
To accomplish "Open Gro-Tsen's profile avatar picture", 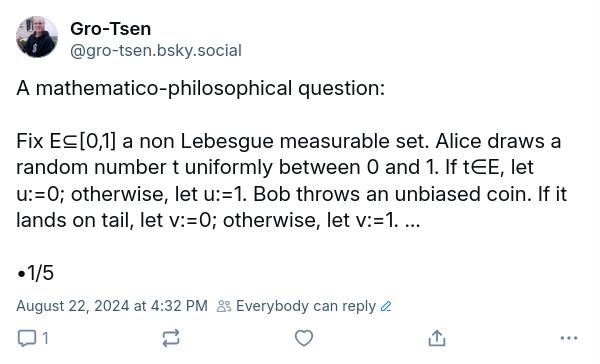I will point(37,37).
